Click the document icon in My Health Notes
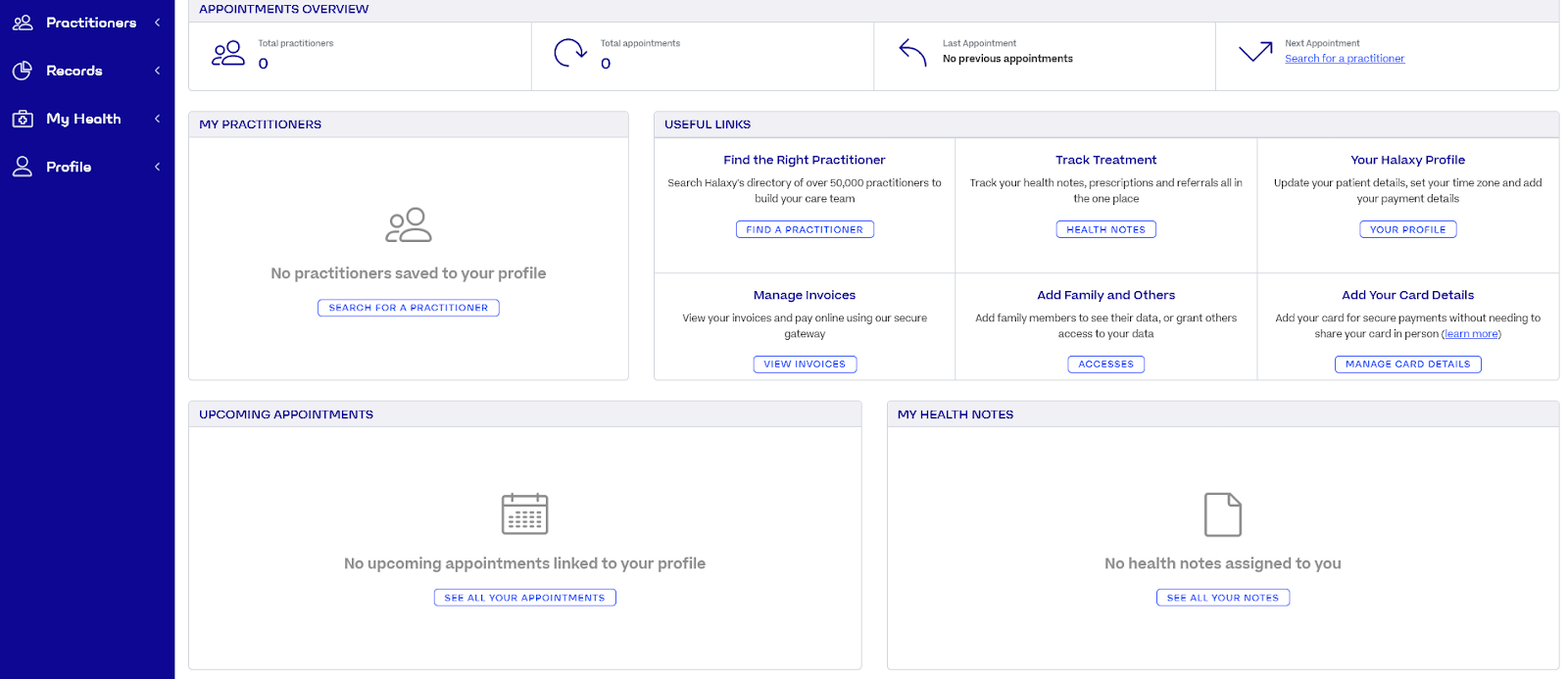1568x679 pixels. (1222, 514)
